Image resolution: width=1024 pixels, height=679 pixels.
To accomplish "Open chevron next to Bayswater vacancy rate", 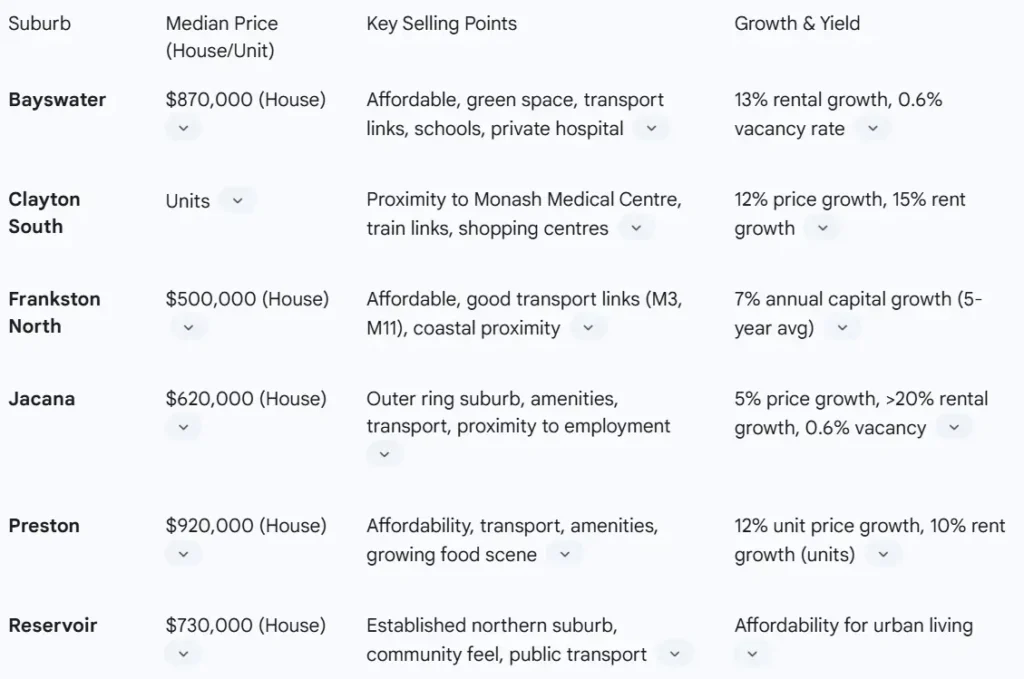I will pyautogui.click(x=872, y=128).
